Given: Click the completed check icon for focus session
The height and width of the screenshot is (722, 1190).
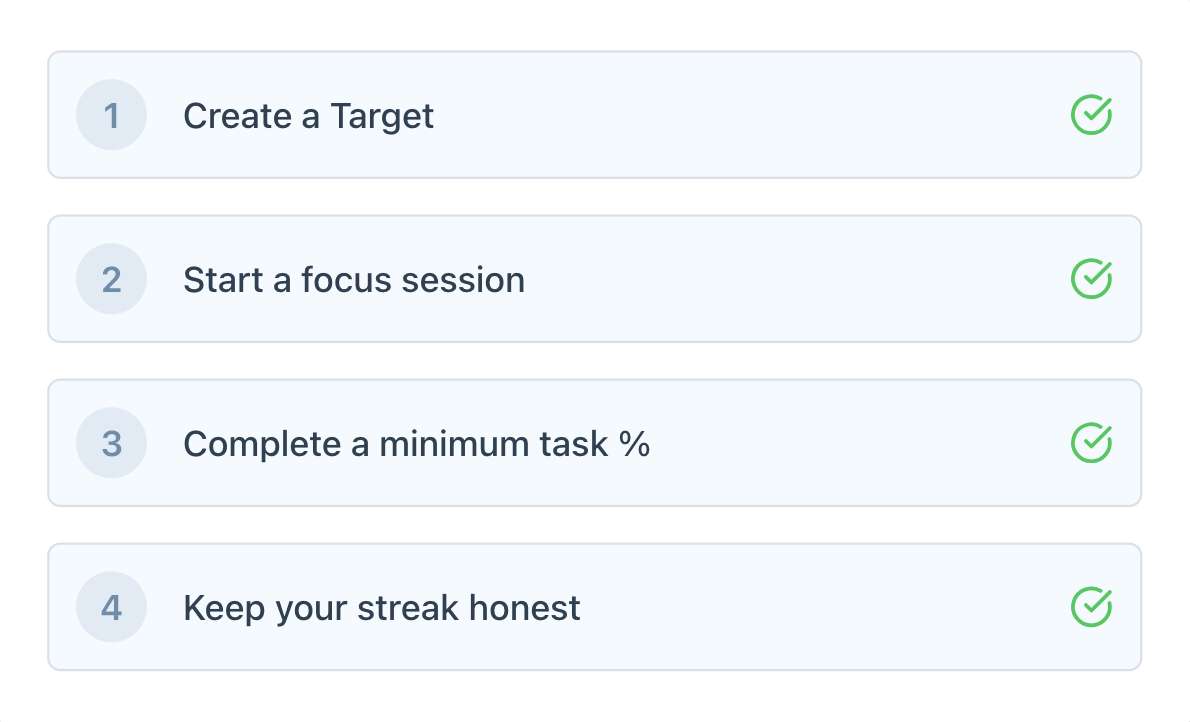Looking at the screenshot, I should coord(1091,279).
